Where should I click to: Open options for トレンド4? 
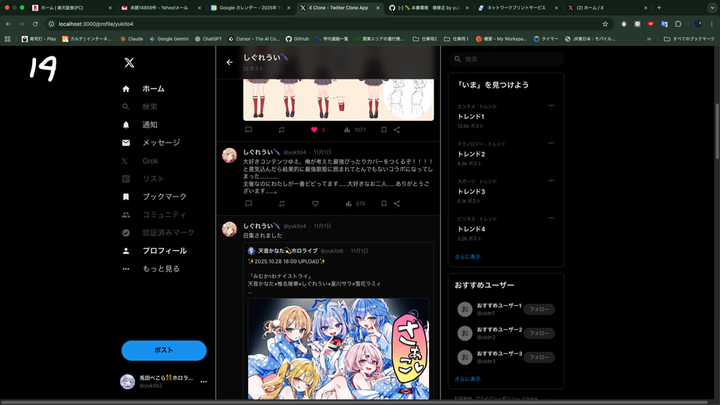tap(551, 218)
